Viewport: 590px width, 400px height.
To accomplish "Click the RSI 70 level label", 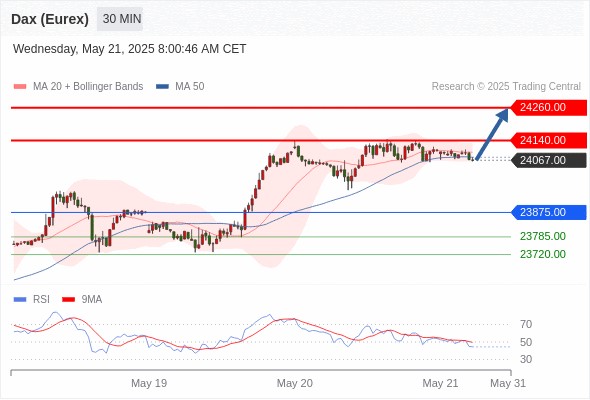I will pyautogui.click(x=526, y=324).
